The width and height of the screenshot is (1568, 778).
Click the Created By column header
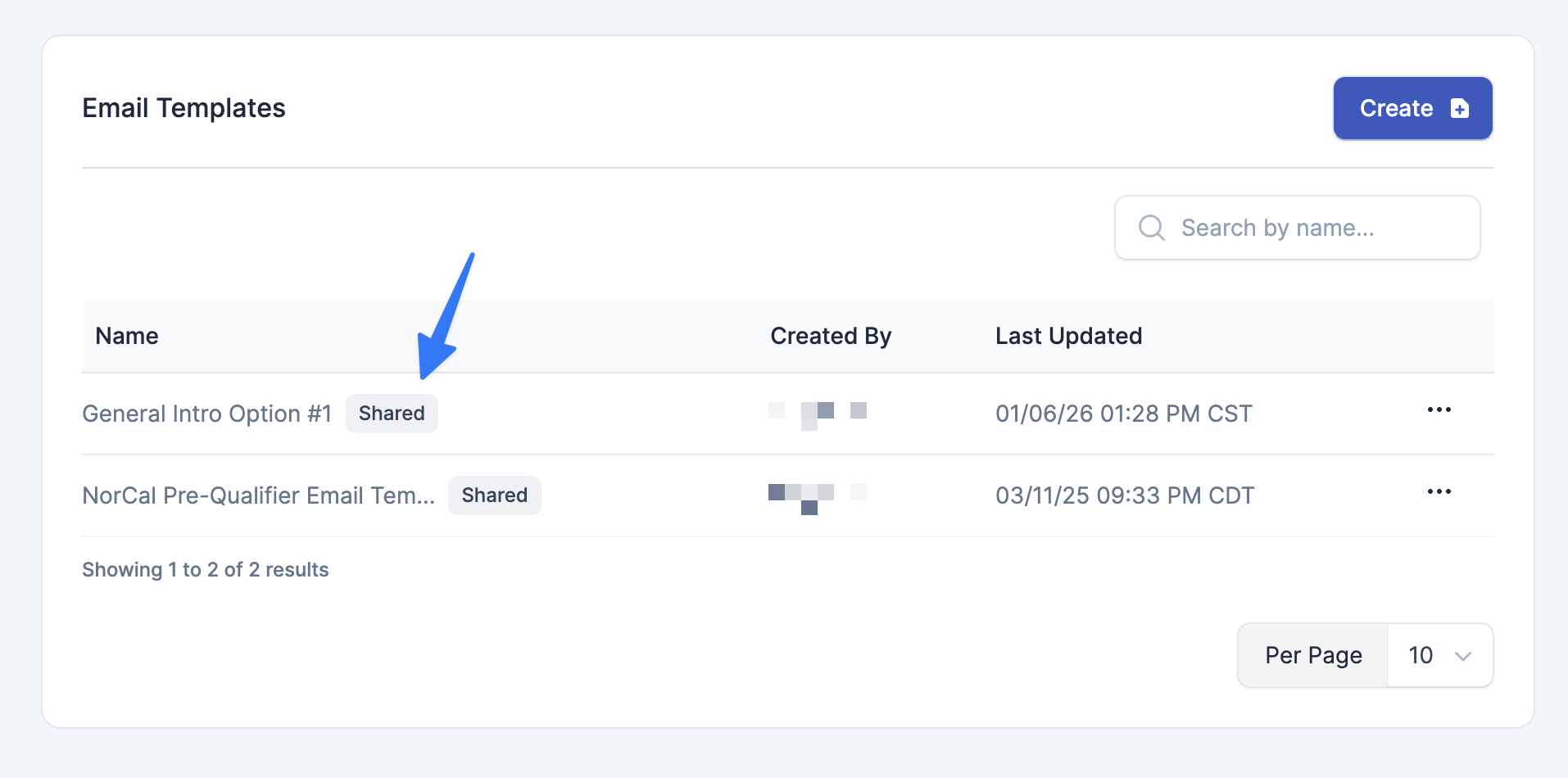coord(831,336)
